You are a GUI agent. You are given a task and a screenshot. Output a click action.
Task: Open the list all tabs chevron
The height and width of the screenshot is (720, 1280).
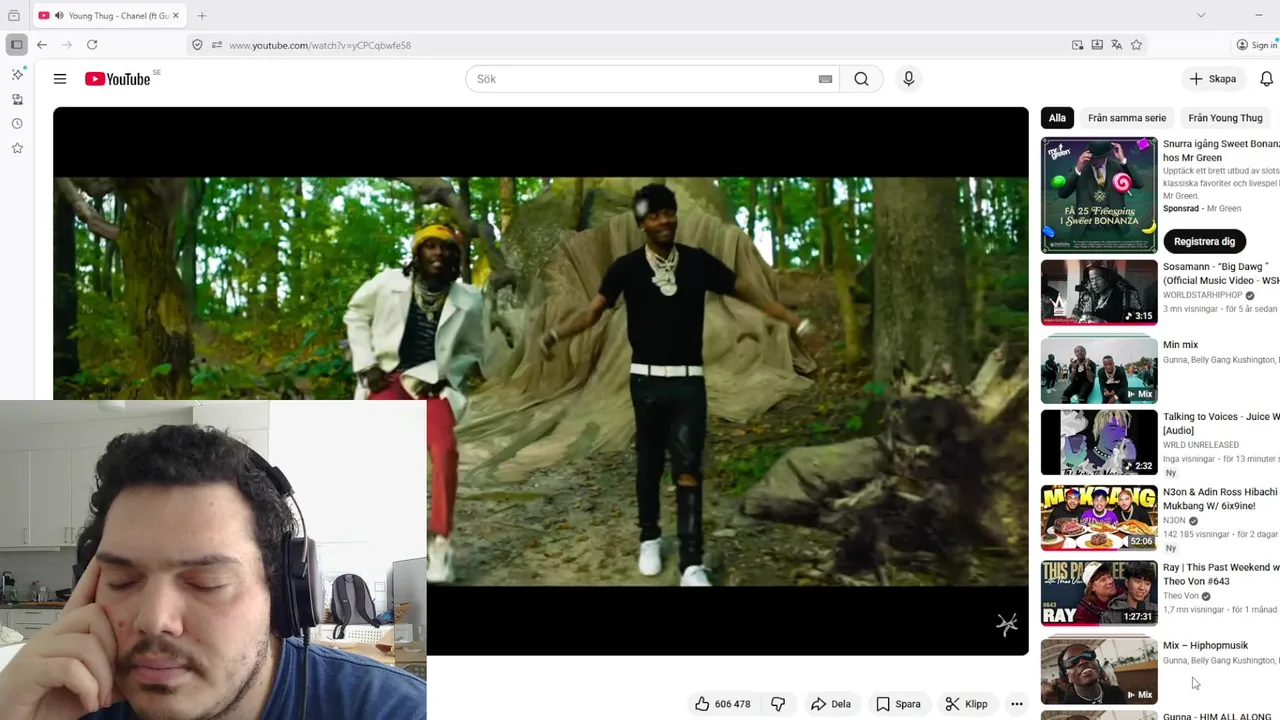[1201, 15]
